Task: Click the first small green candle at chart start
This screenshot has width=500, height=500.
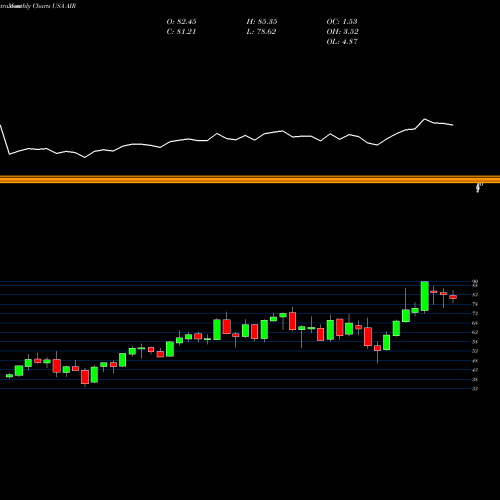Action: pos(9,376)
